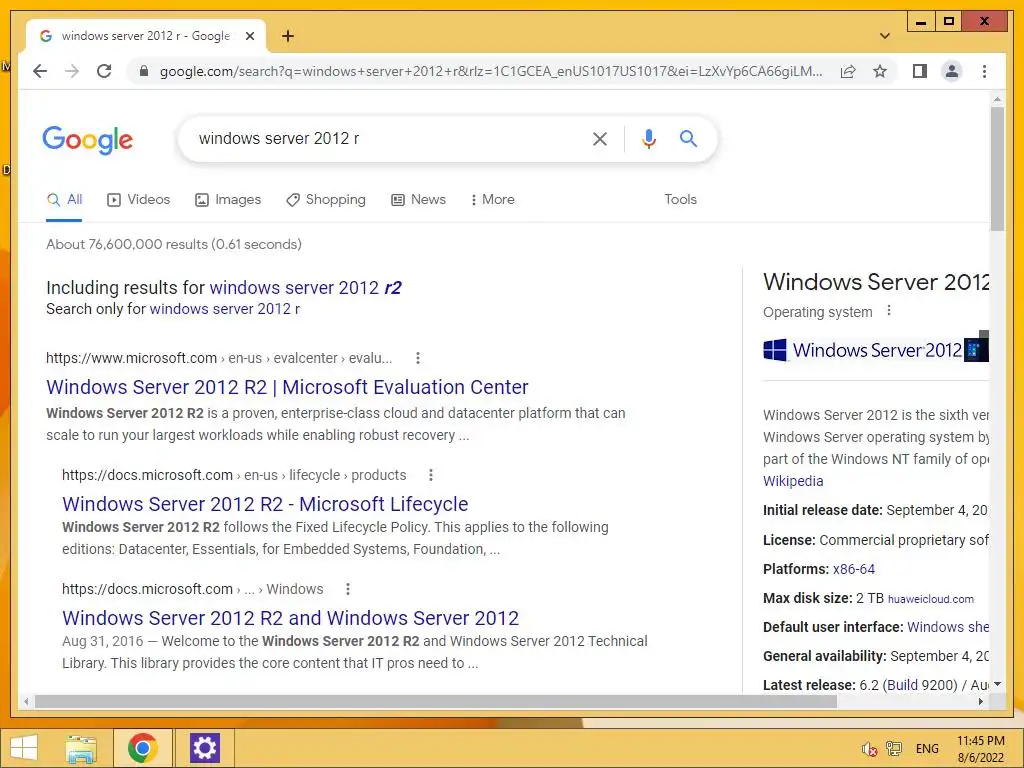
Task: Select the 'About 76,600,000 results' text
Action: [174, 244]
